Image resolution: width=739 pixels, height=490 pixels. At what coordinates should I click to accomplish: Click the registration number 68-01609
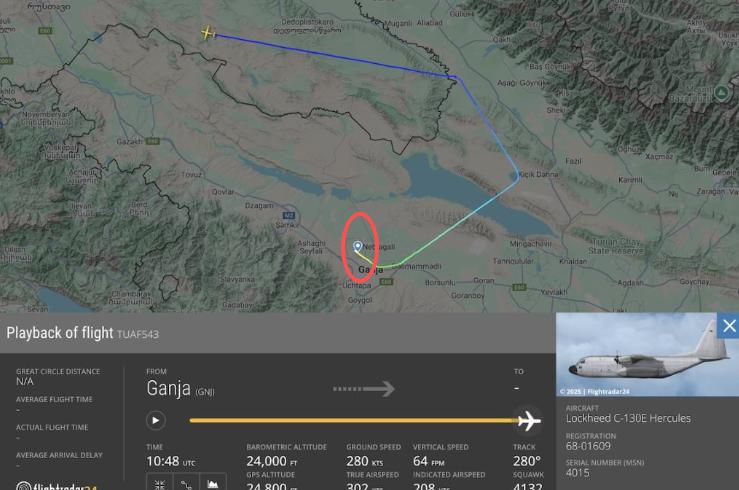pyautogui.click(x=588, y=446)
